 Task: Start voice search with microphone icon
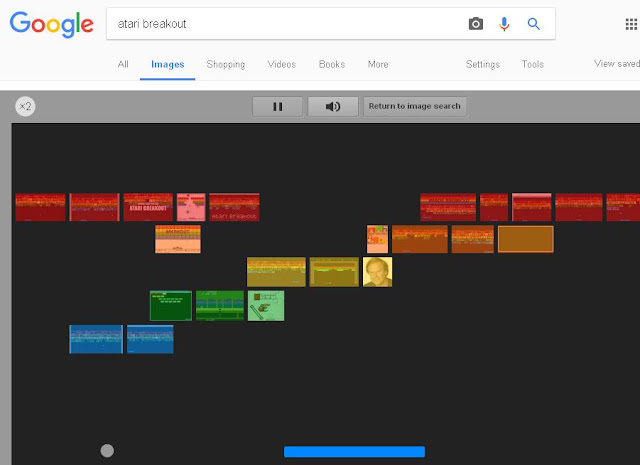pyautogui.click(x=504, y=24)
